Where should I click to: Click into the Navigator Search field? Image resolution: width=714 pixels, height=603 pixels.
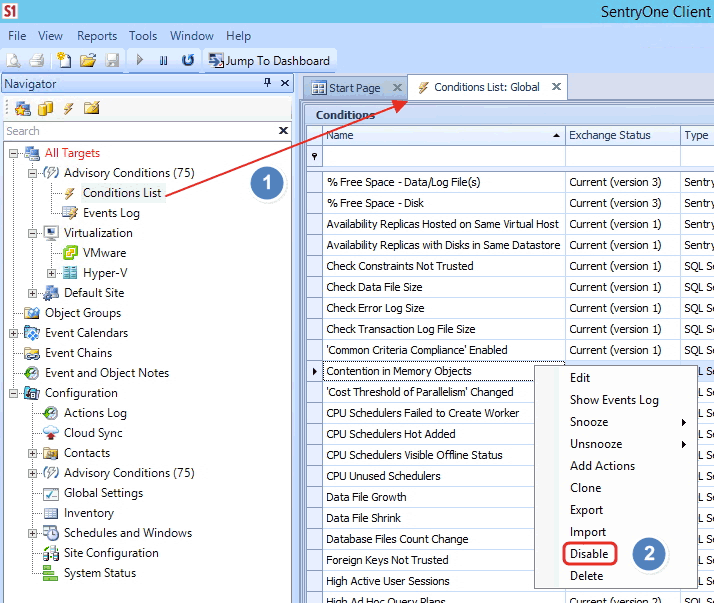coord(141,131)
